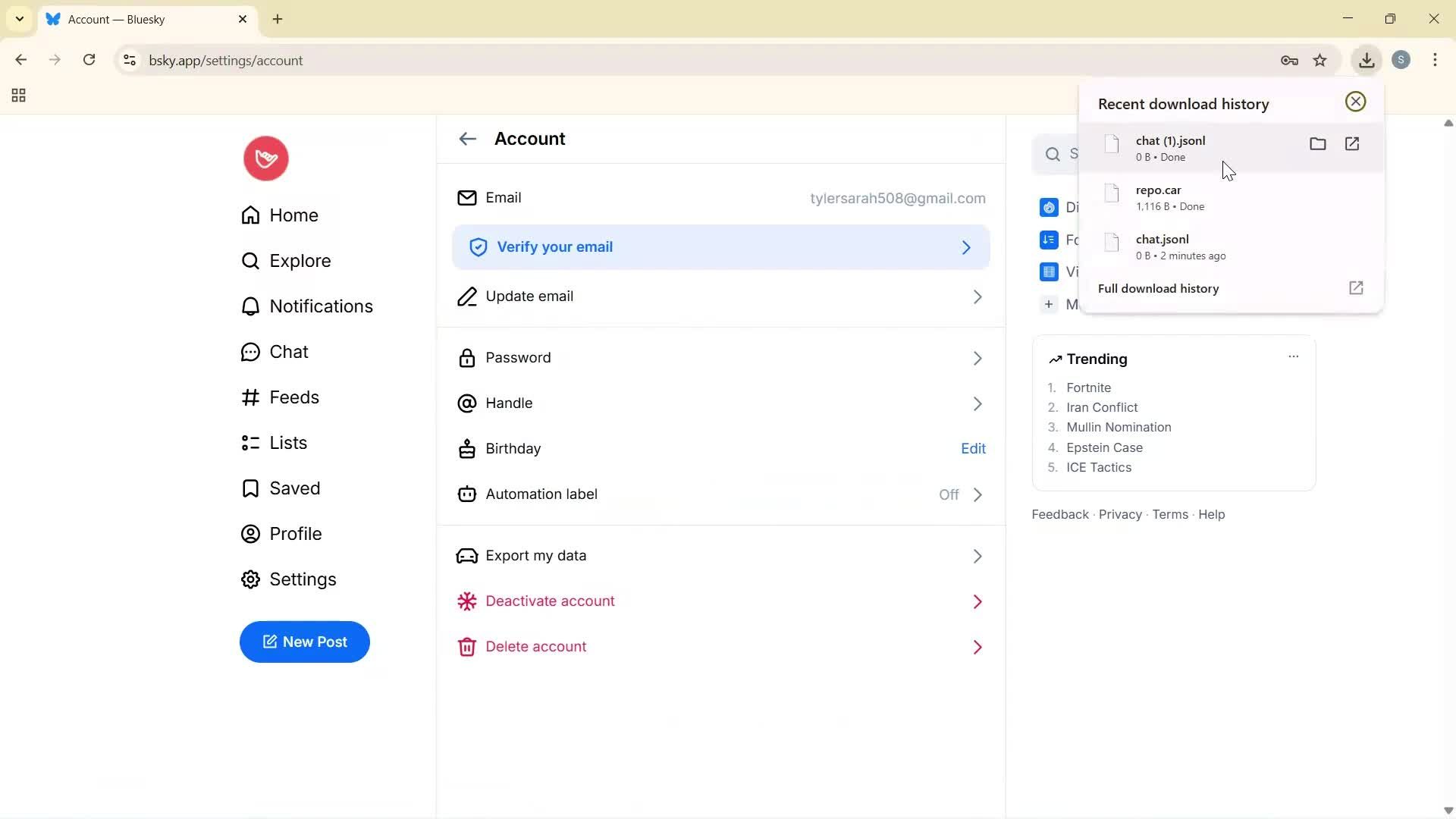Show chat (1).jsonl in folder

[1317, 144]
